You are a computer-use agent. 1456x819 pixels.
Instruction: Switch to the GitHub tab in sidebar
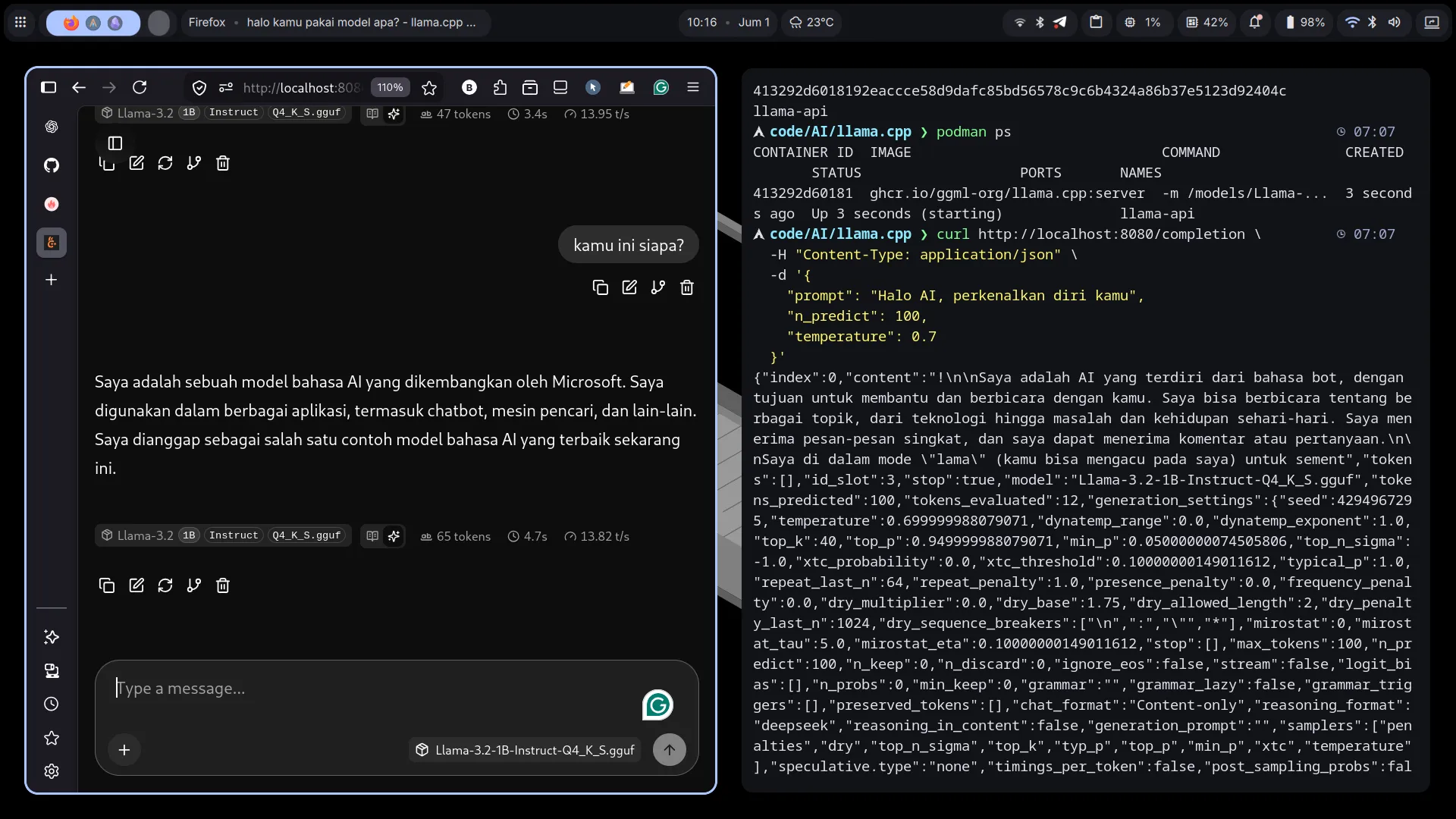click(x=52, y=165)
